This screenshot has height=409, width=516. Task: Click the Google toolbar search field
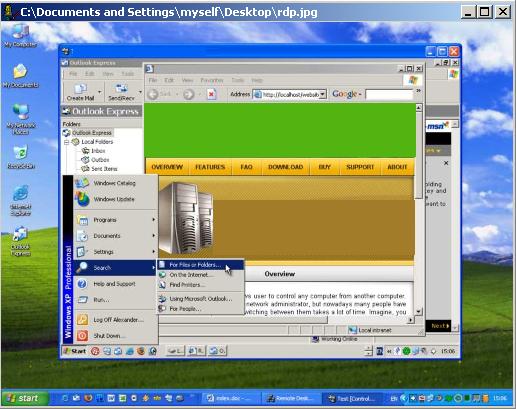(x=389, y=95)
